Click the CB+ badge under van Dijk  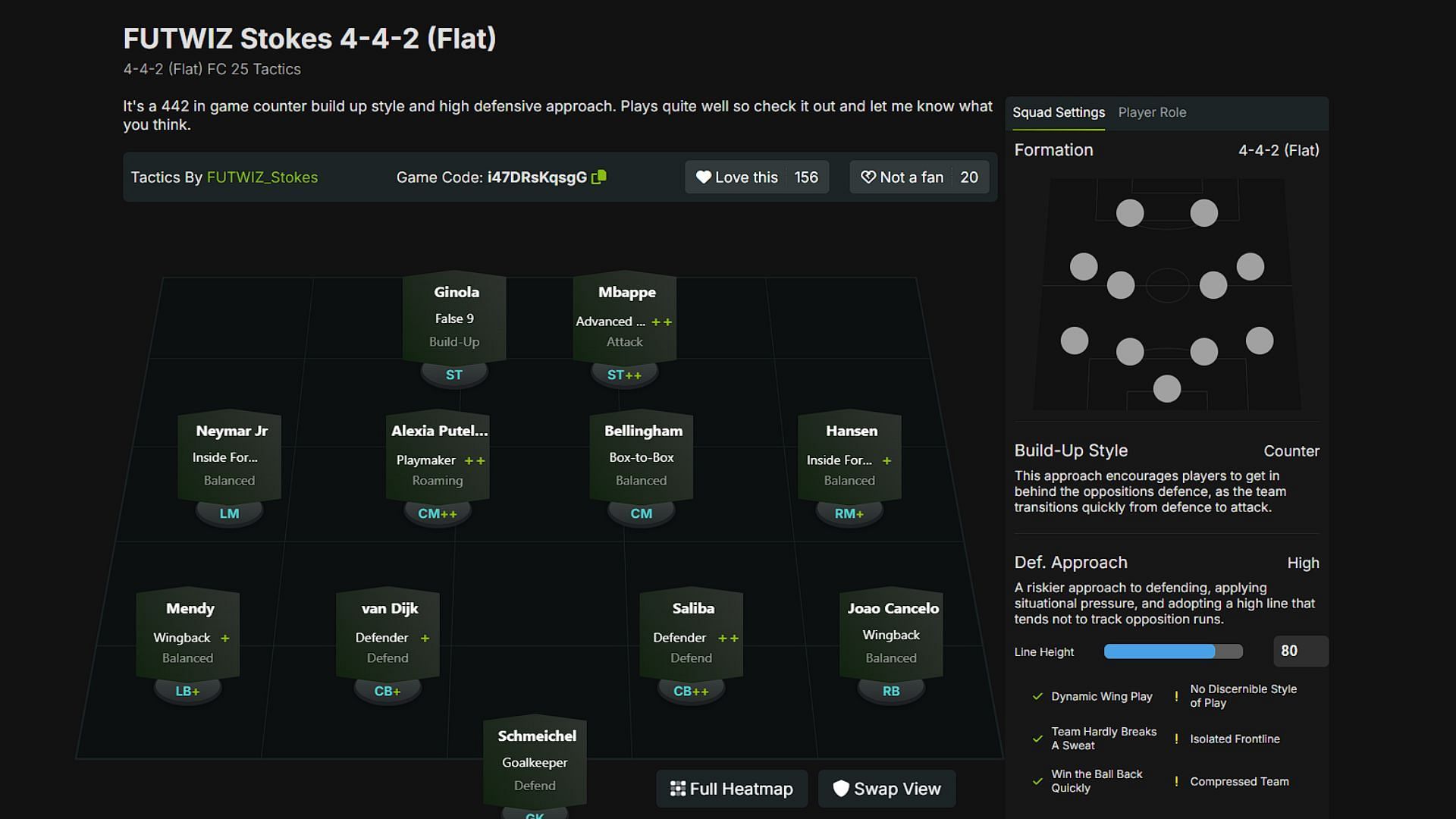[388, 691]
